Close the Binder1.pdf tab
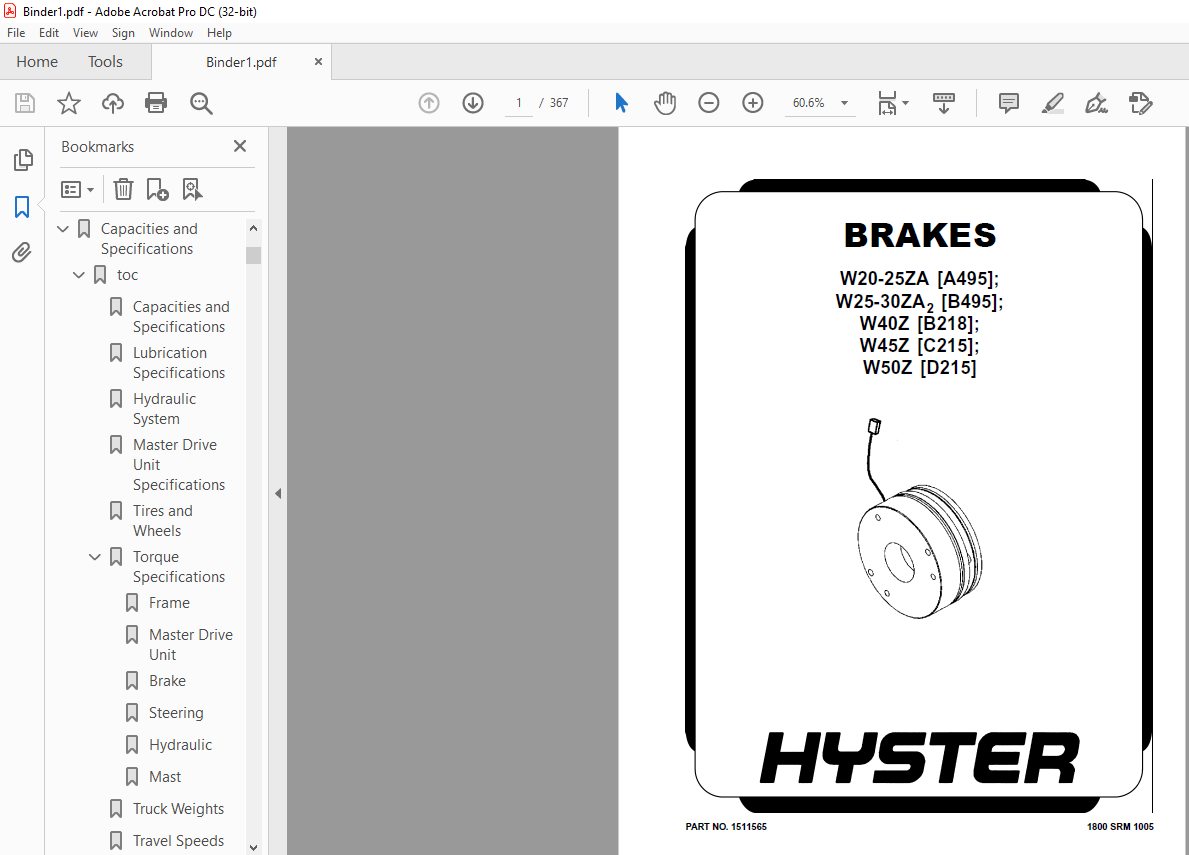The width and height of the screenshot is (1189, 855). point(318,61)
